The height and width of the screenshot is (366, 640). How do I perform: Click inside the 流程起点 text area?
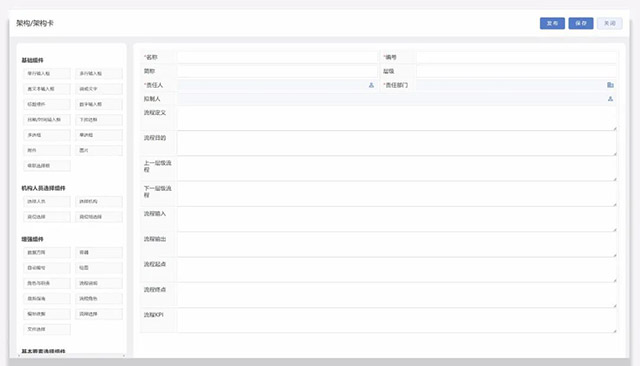click(x=397, y=270)
